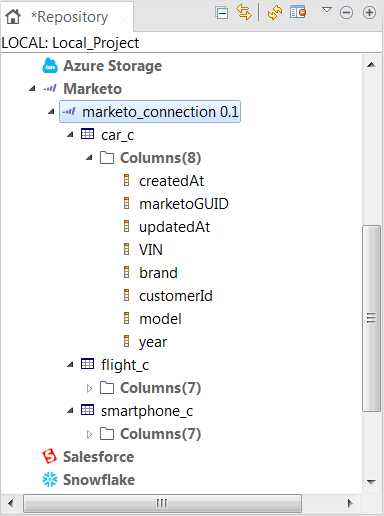
Task: Select the Marketo tree node
Action: pos(93,89)
